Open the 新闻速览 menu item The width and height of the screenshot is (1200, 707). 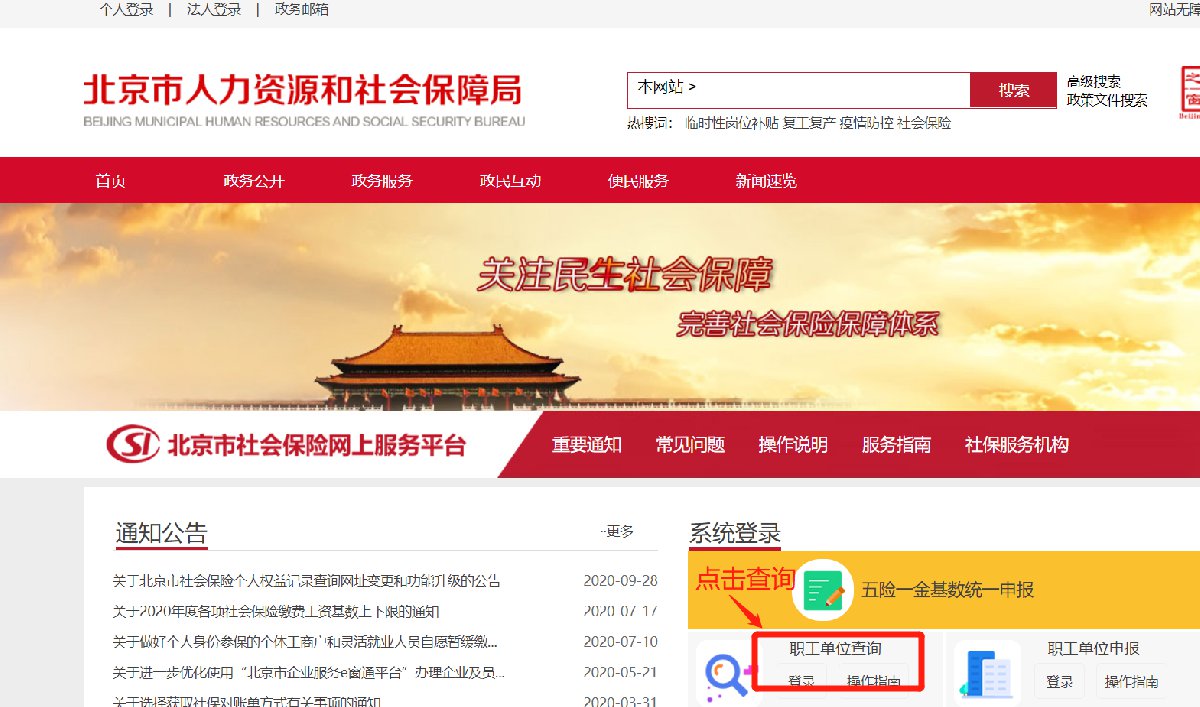(x=766, y=181)
